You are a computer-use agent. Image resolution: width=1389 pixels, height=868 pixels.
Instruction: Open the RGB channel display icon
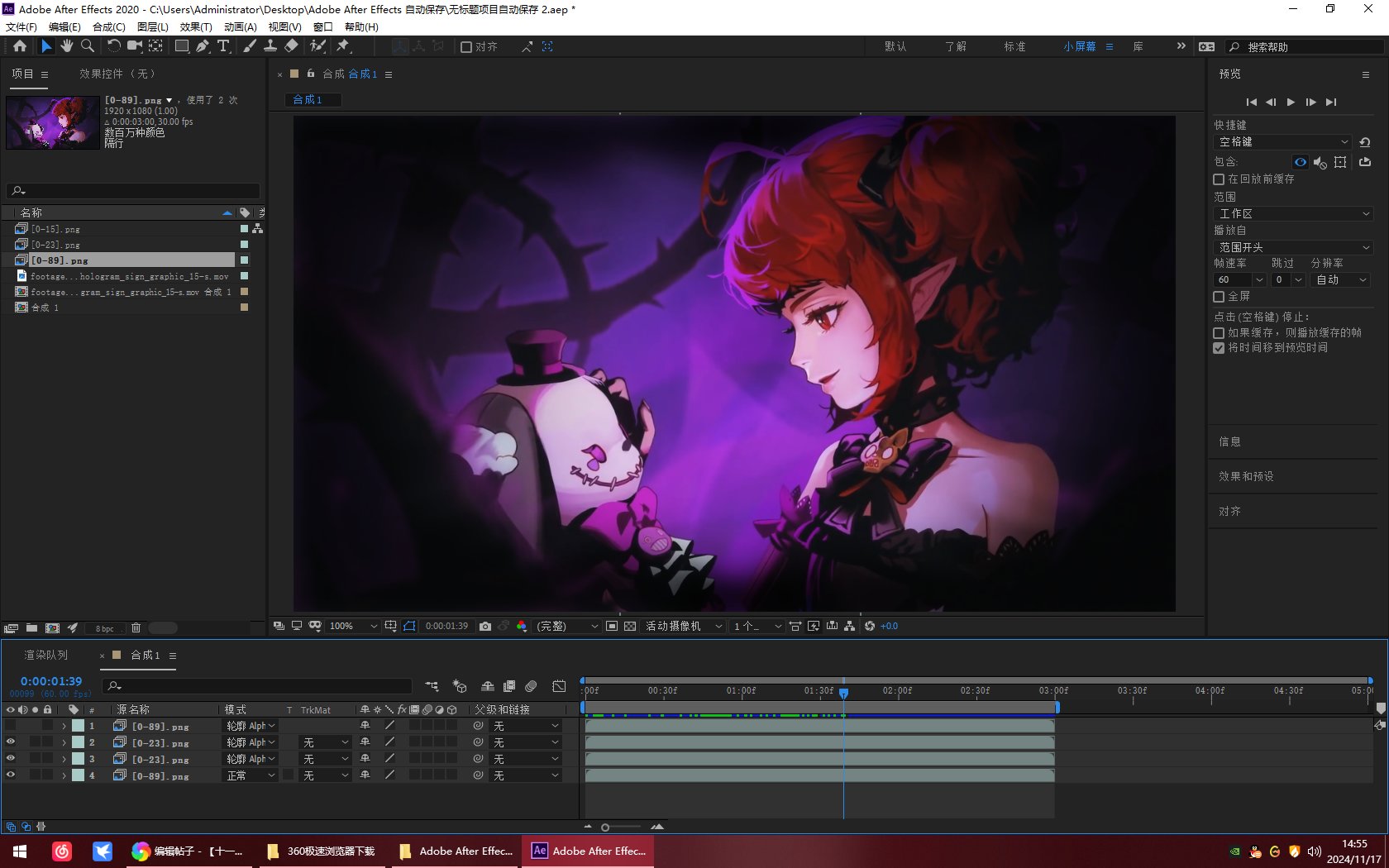point(522,627)
